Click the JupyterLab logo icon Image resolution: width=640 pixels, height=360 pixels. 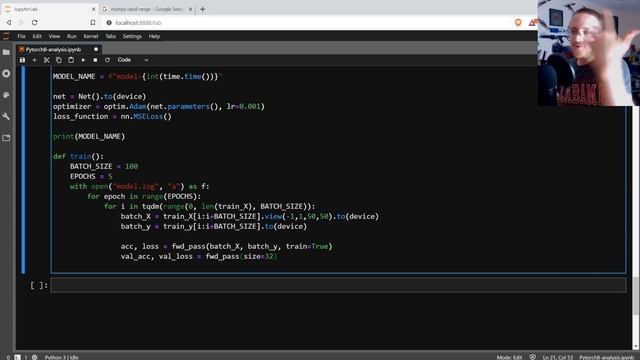(6, 36)
